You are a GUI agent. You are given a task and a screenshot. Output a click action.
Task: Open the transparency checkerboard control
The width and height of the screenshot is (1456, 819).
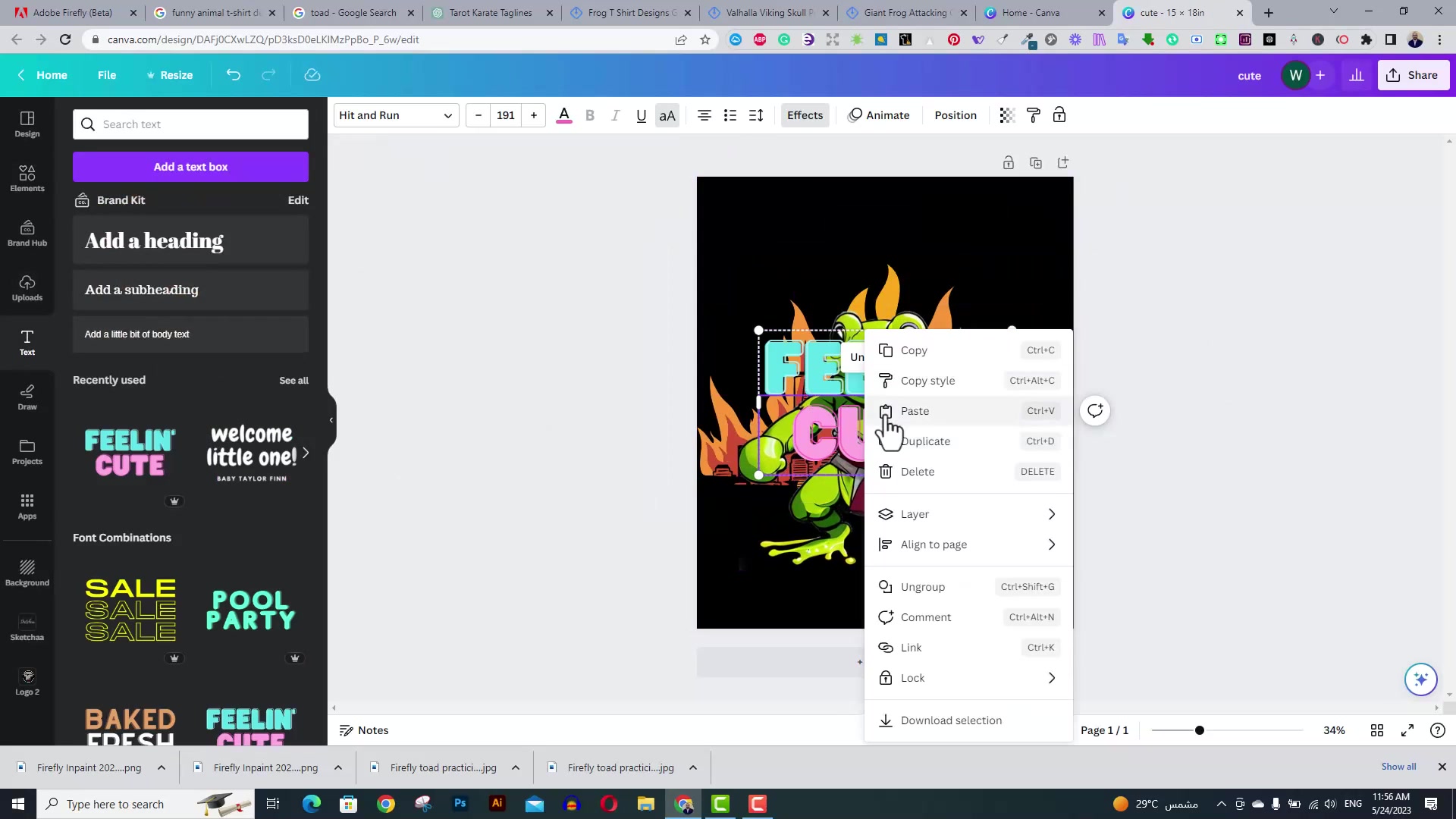coord(1007,115)
